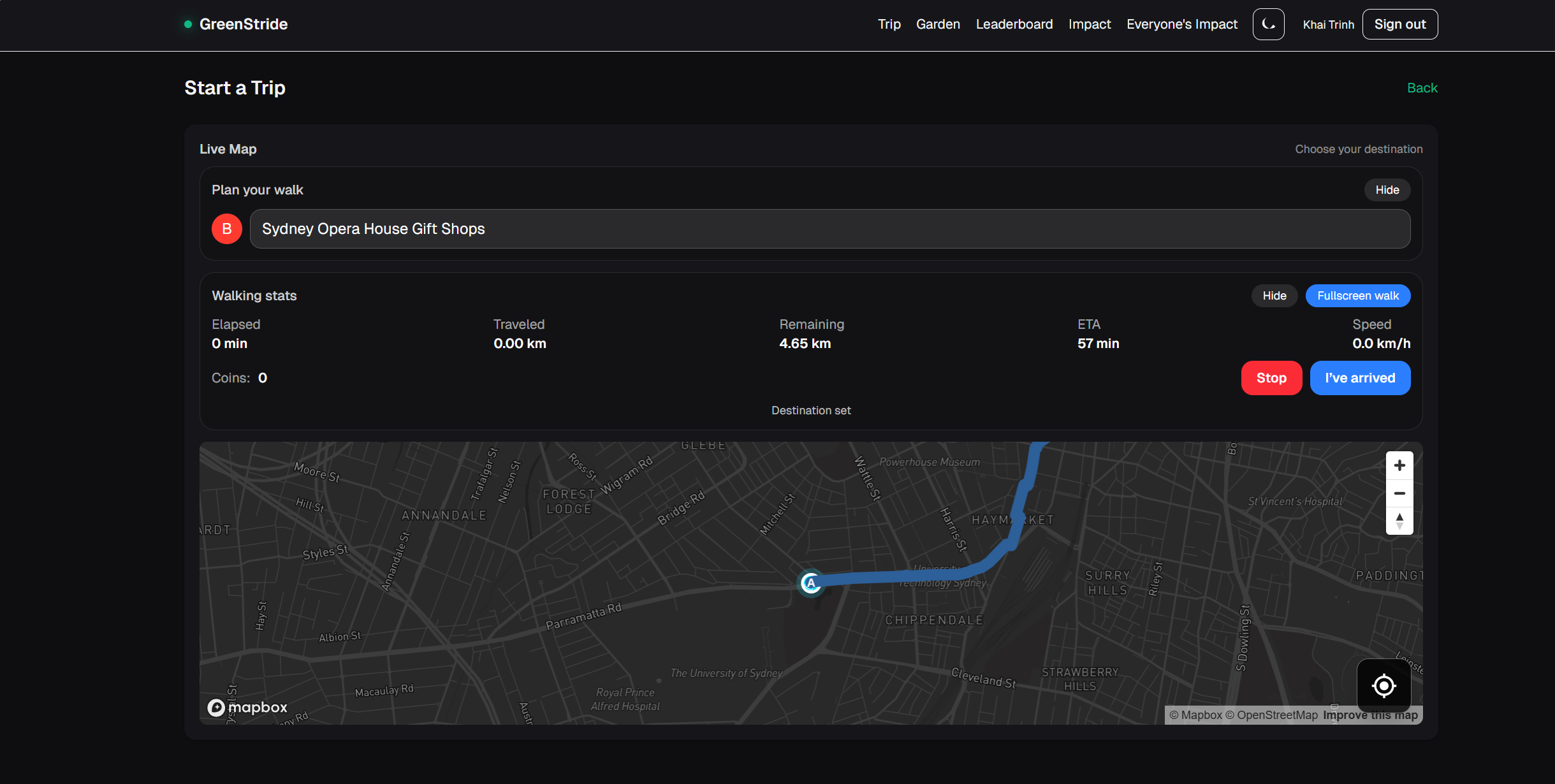Toggle dark mode moon icon

click(x=1268, y=24)
